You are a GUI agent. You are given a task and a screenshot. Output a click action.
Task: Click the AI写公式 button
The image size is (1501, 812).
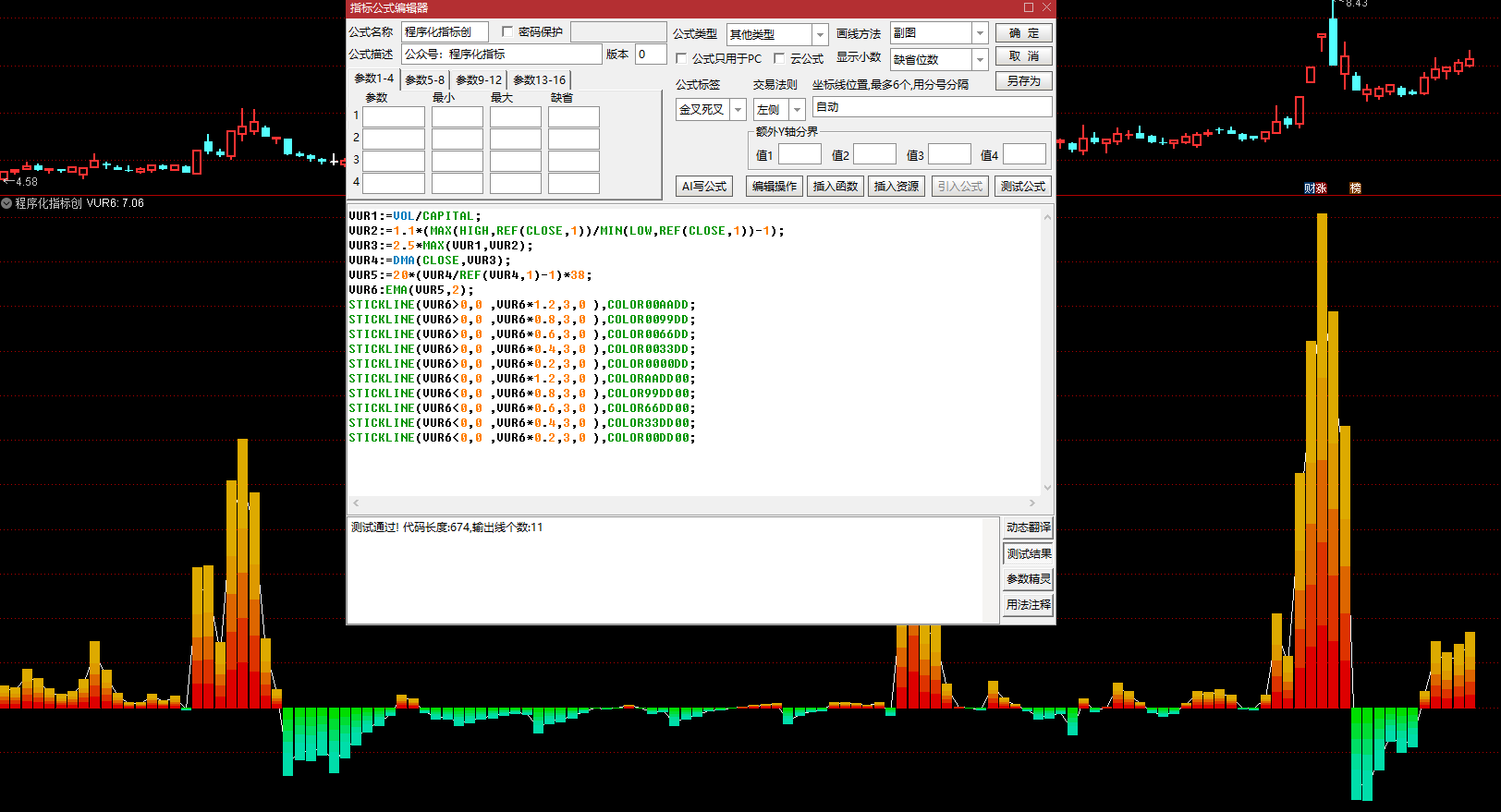click(703, 187)
